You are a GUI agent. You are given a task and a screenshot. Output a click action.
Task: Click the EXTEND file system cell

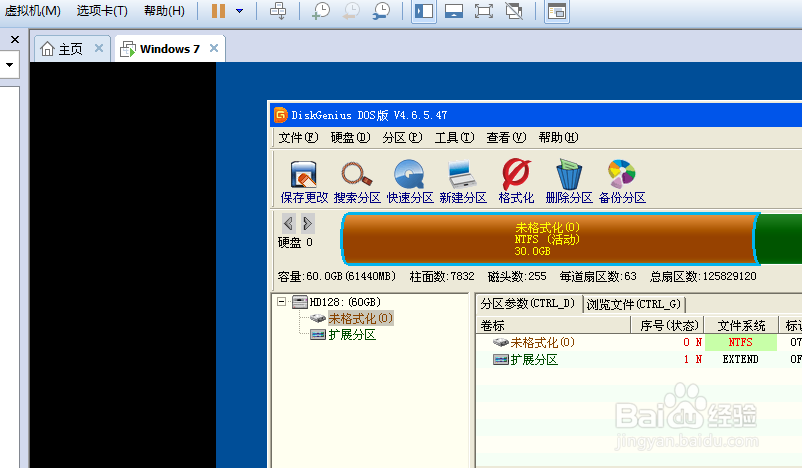click(741, 360)
